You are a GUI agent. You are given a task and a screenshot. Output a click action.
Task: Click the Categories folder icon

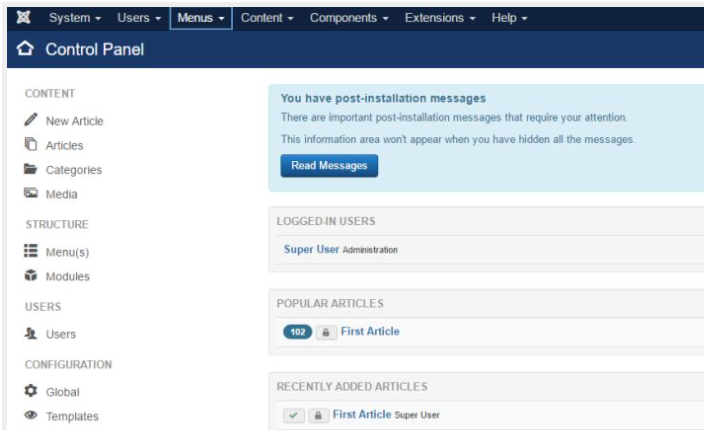29,170
